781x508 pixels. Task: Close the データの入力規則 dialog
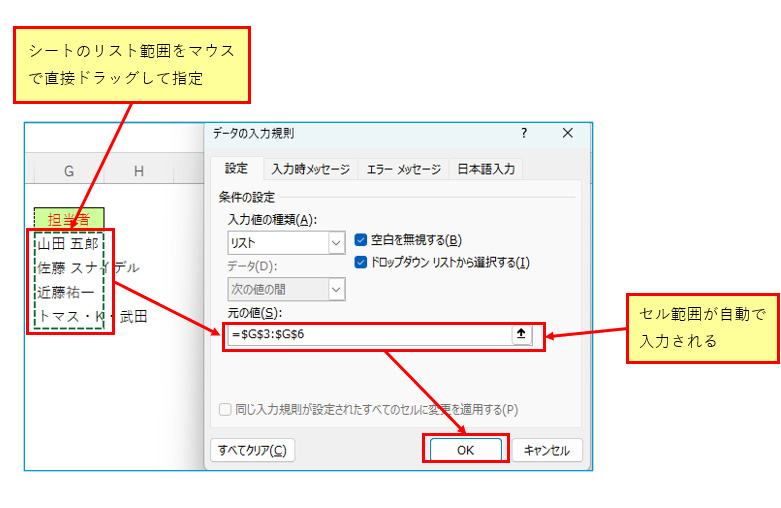pyautogui.click(x=567, y=133)
